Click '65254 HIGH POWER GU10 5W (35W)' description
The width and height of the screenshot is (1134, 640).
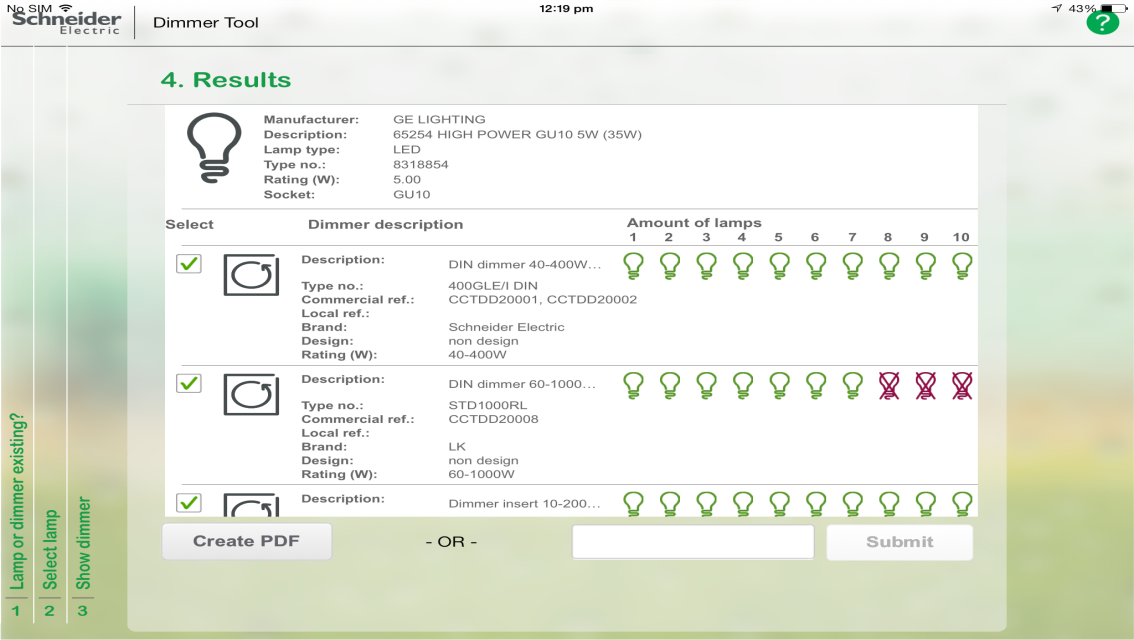tap(517, 135)
